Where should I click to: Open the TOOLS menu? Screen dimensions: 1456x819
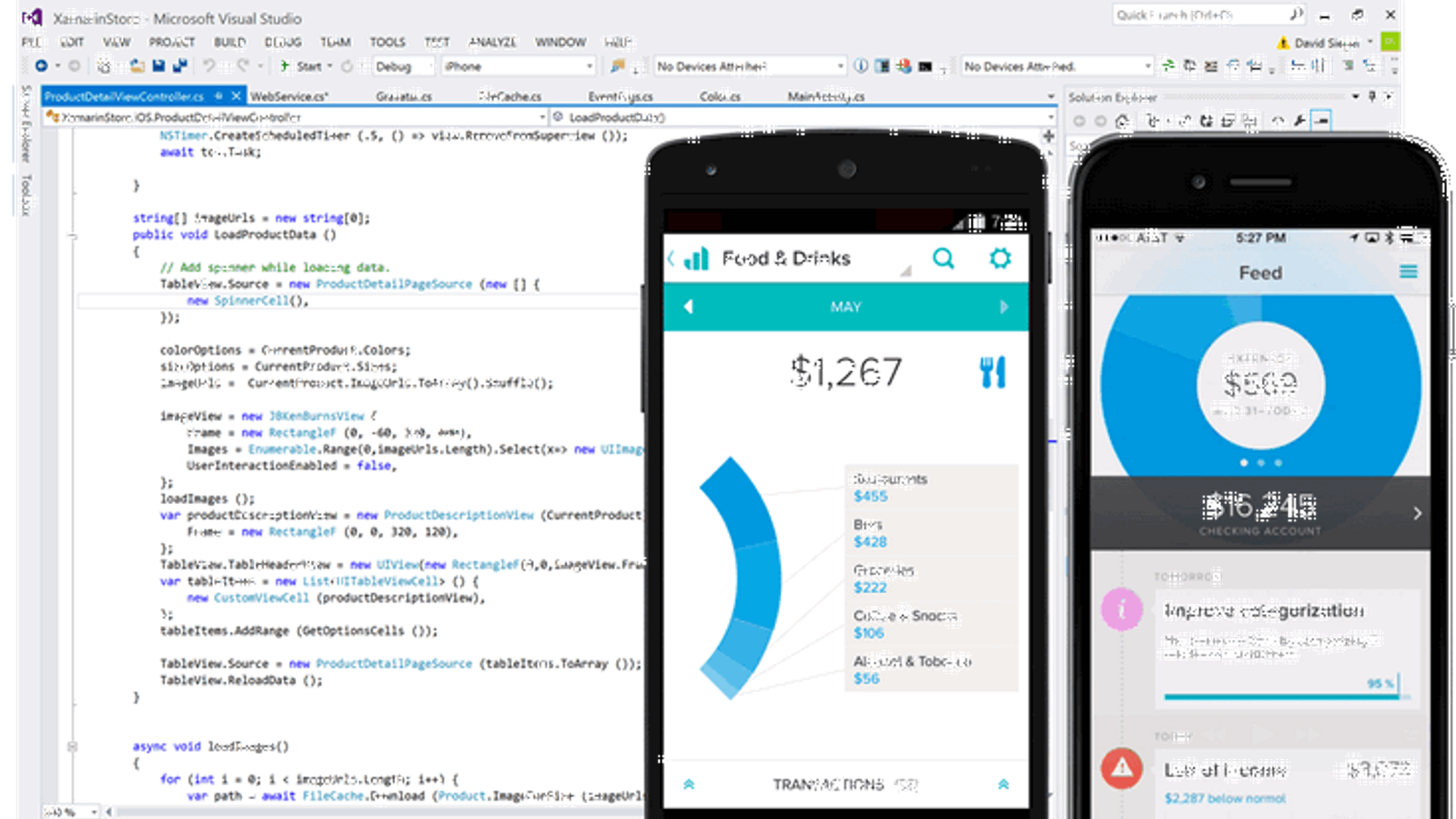(387, 42)
